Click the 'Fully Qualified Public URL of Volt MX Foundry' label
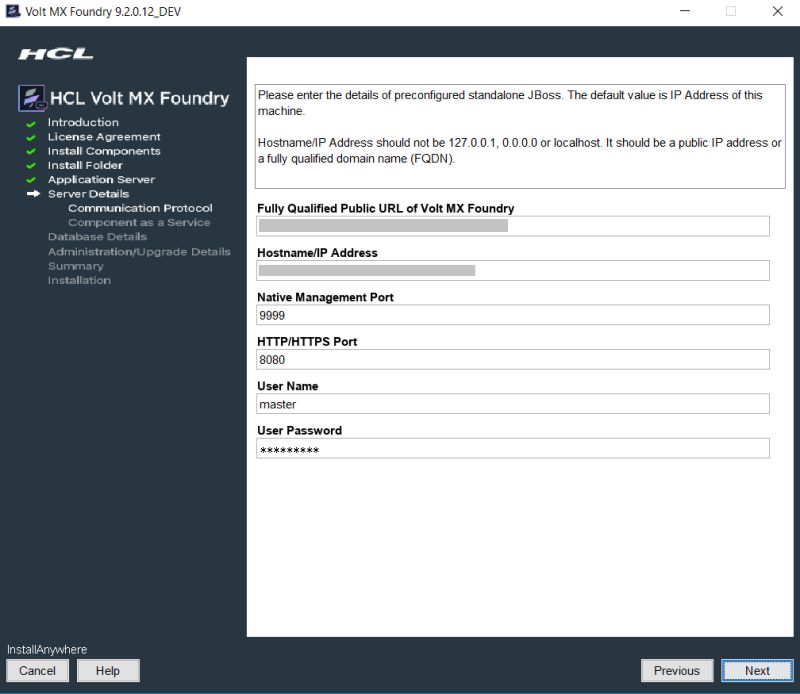Screen dimensions: 800x694 385,209
